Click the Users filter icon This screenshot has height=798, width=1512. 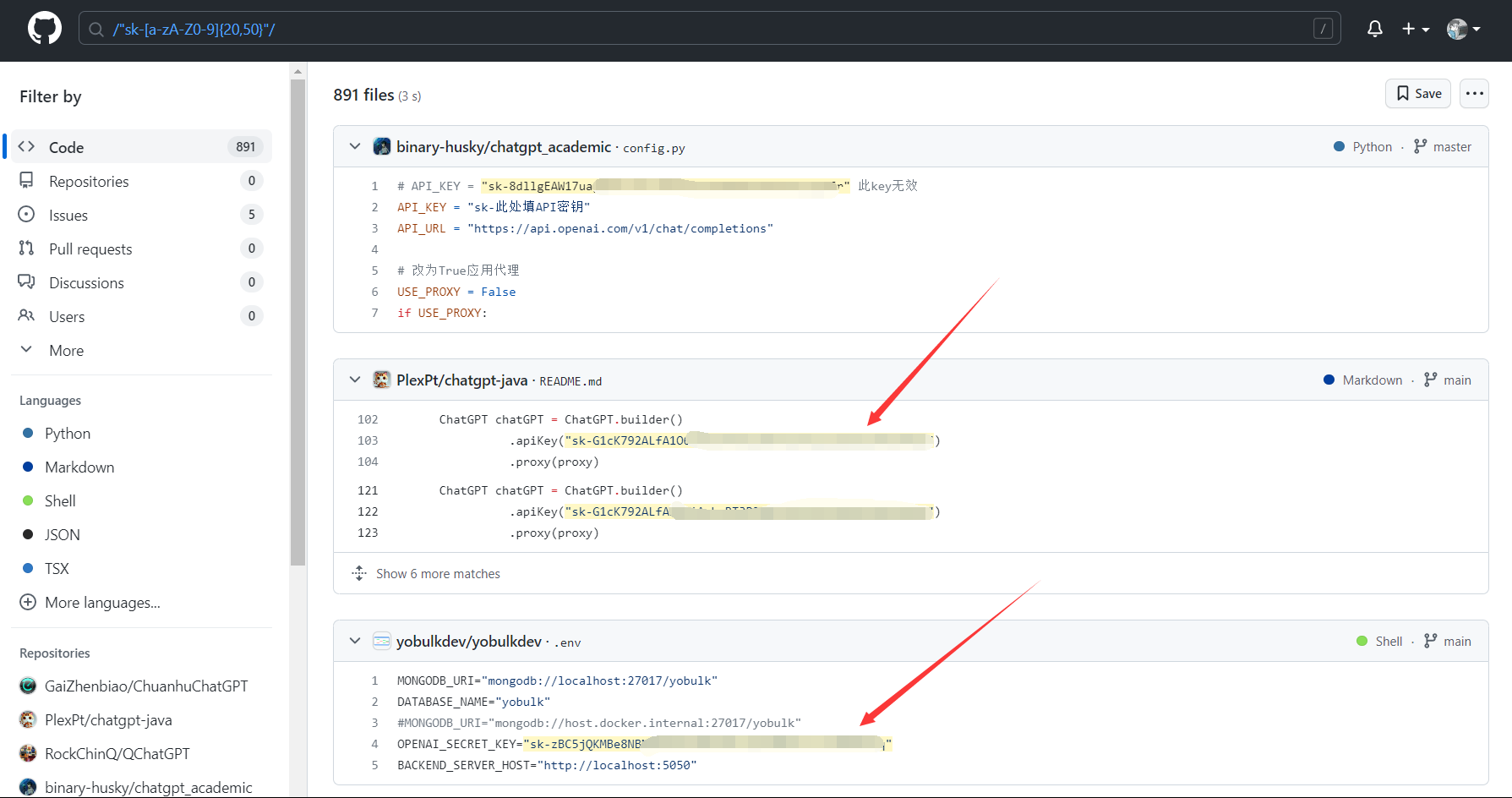click(x=26, y=315)
